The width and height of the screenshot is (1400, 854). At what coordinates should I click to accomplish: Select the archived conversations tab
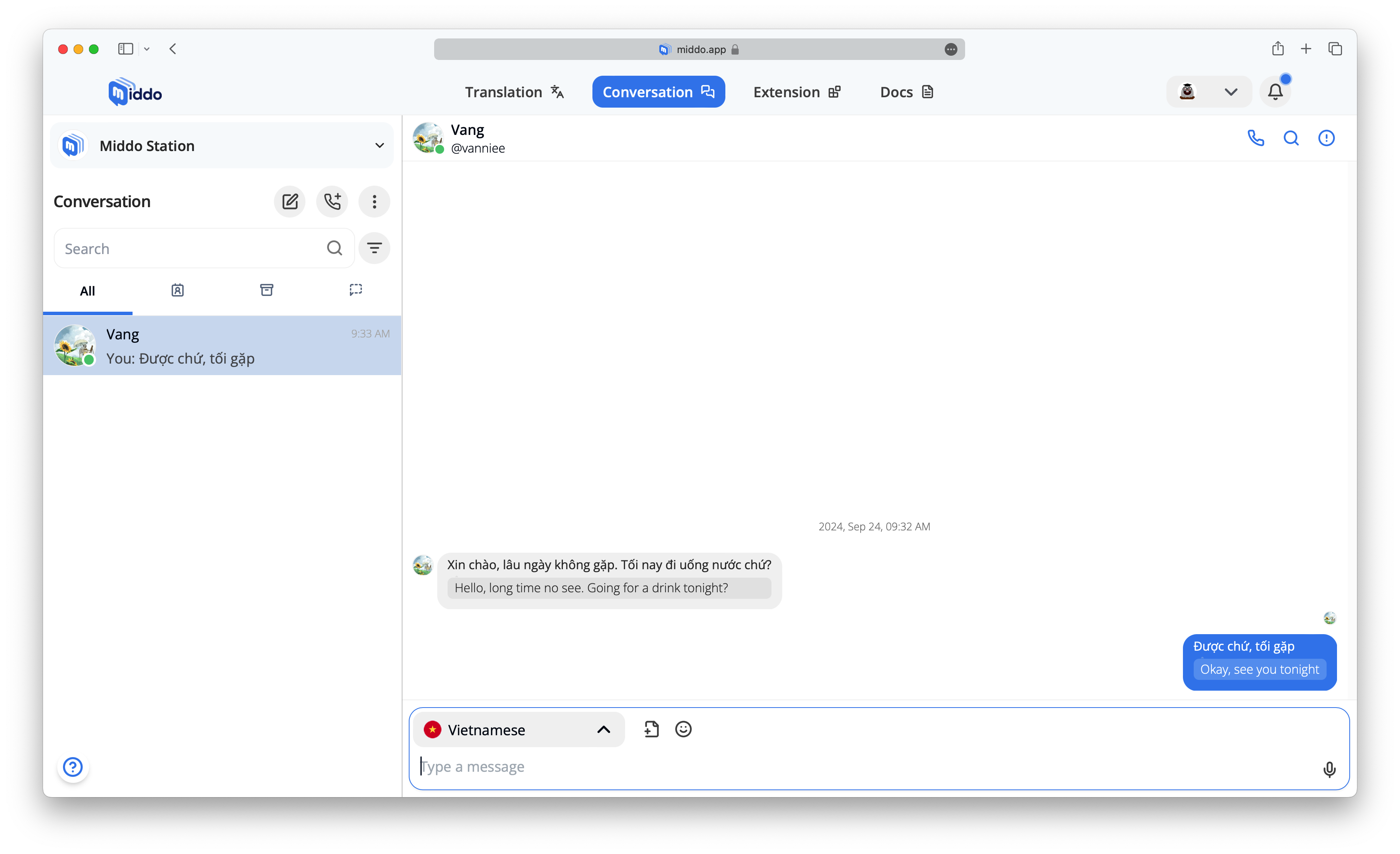(267, 291)
